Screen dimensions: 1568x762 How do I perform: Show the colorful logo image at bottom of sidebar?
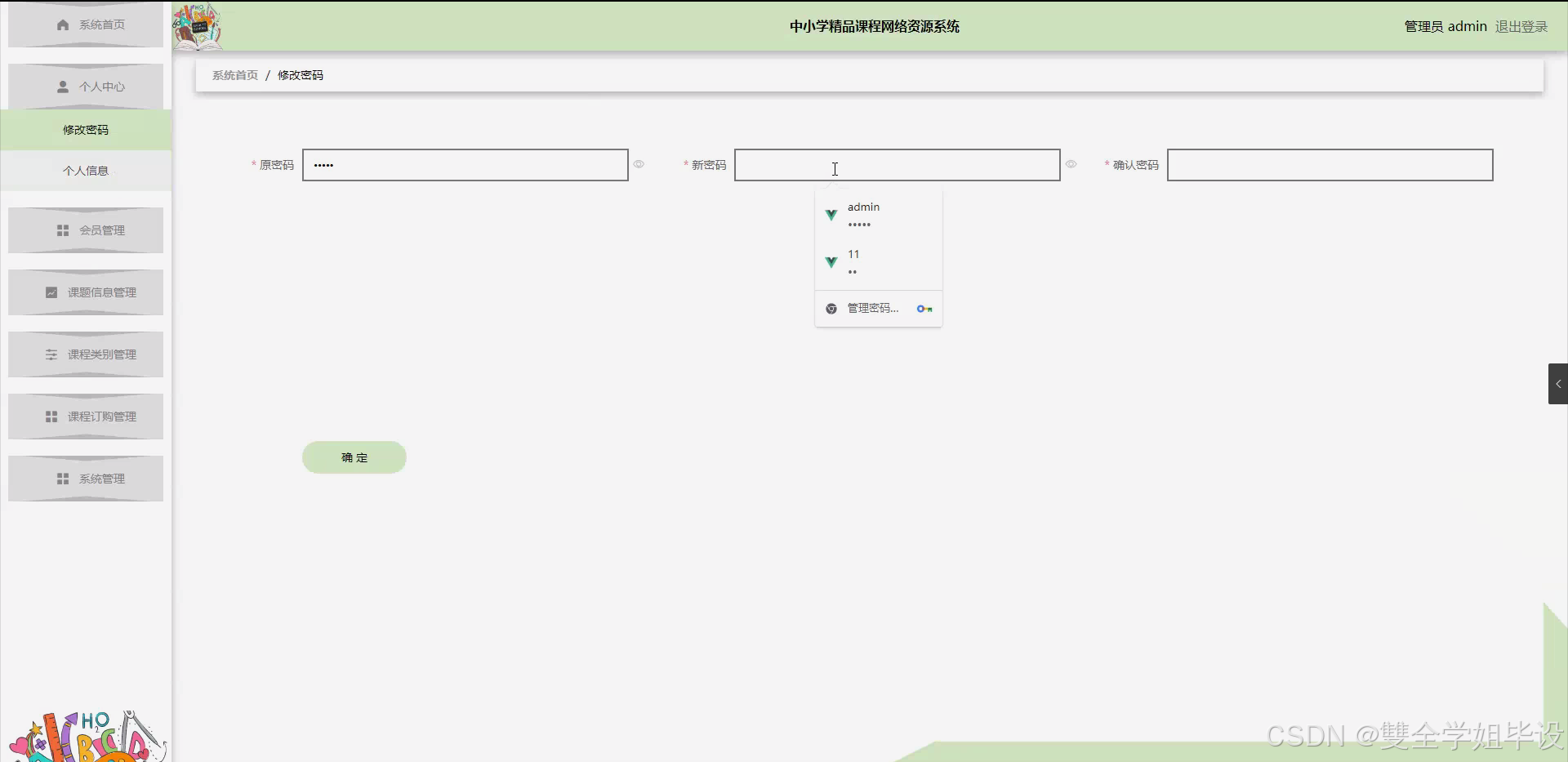point(86,733)
